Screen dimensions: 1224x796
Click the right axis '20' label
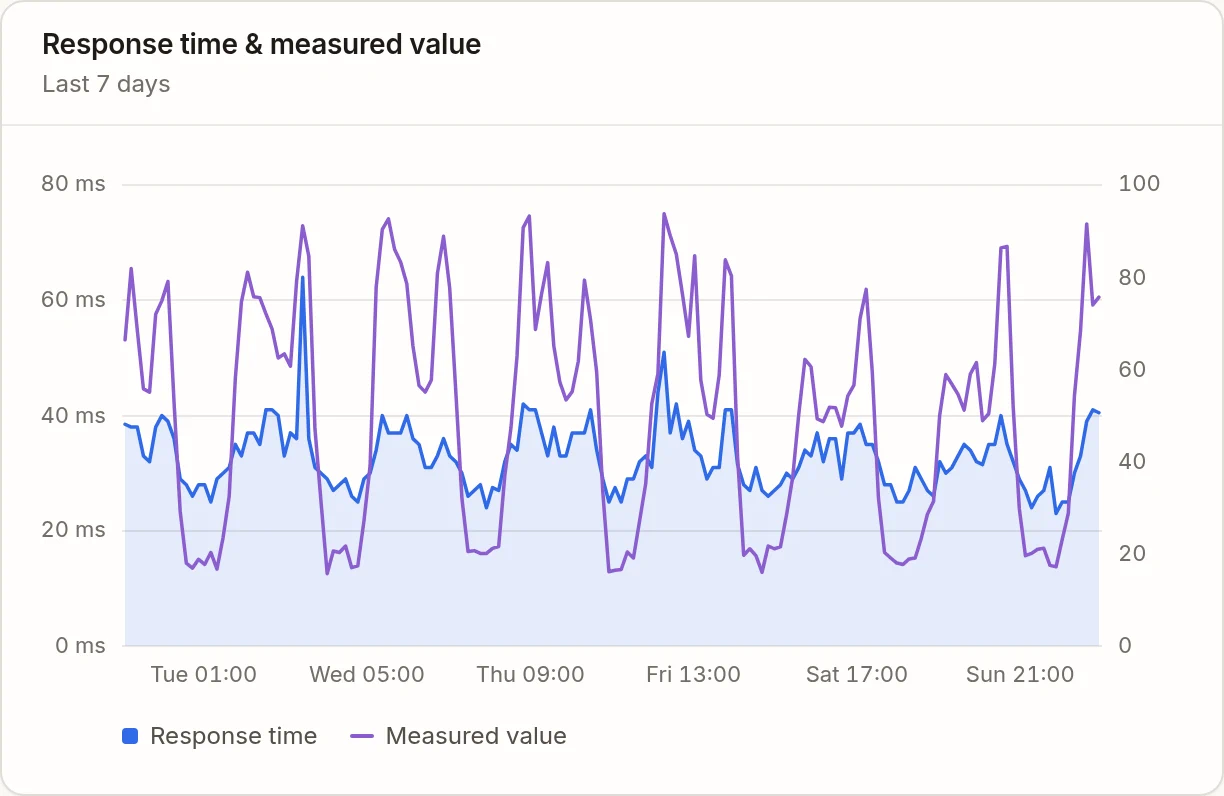point(1134,554)
